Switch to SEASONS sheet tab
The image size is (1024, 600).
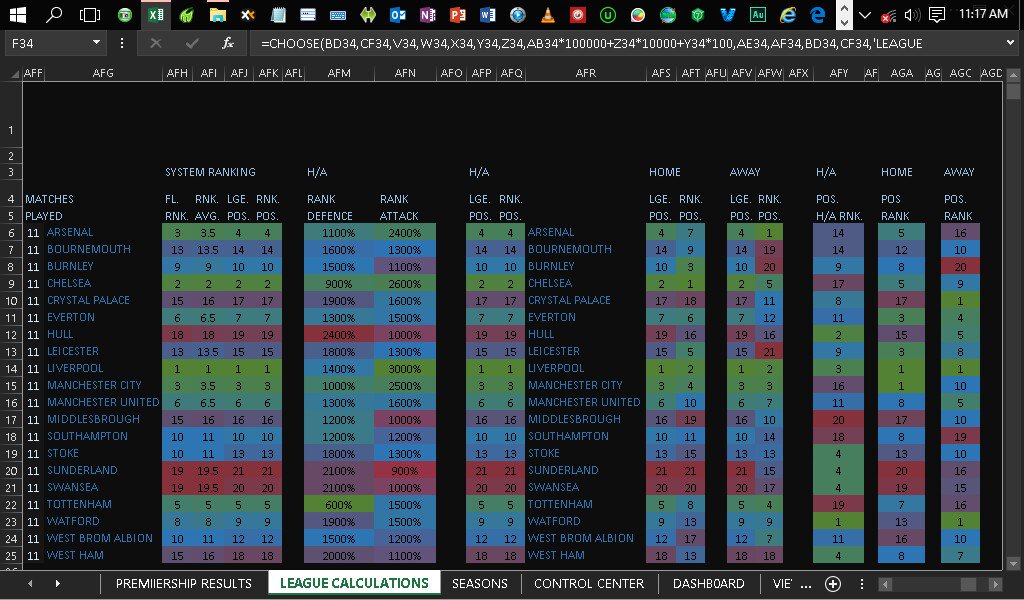click(479, 584)
